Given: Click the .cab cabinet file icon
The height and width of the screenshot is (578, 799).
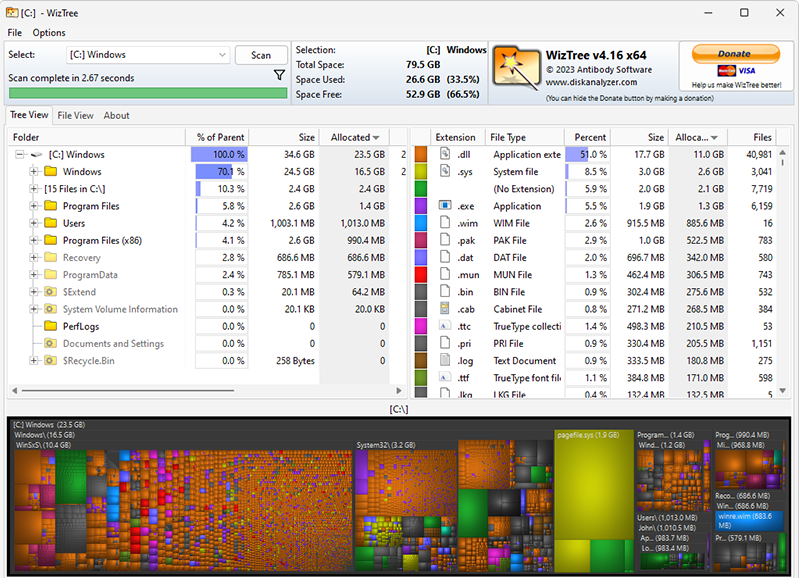Looking at the screenshot, I should (x=445, y=308).
